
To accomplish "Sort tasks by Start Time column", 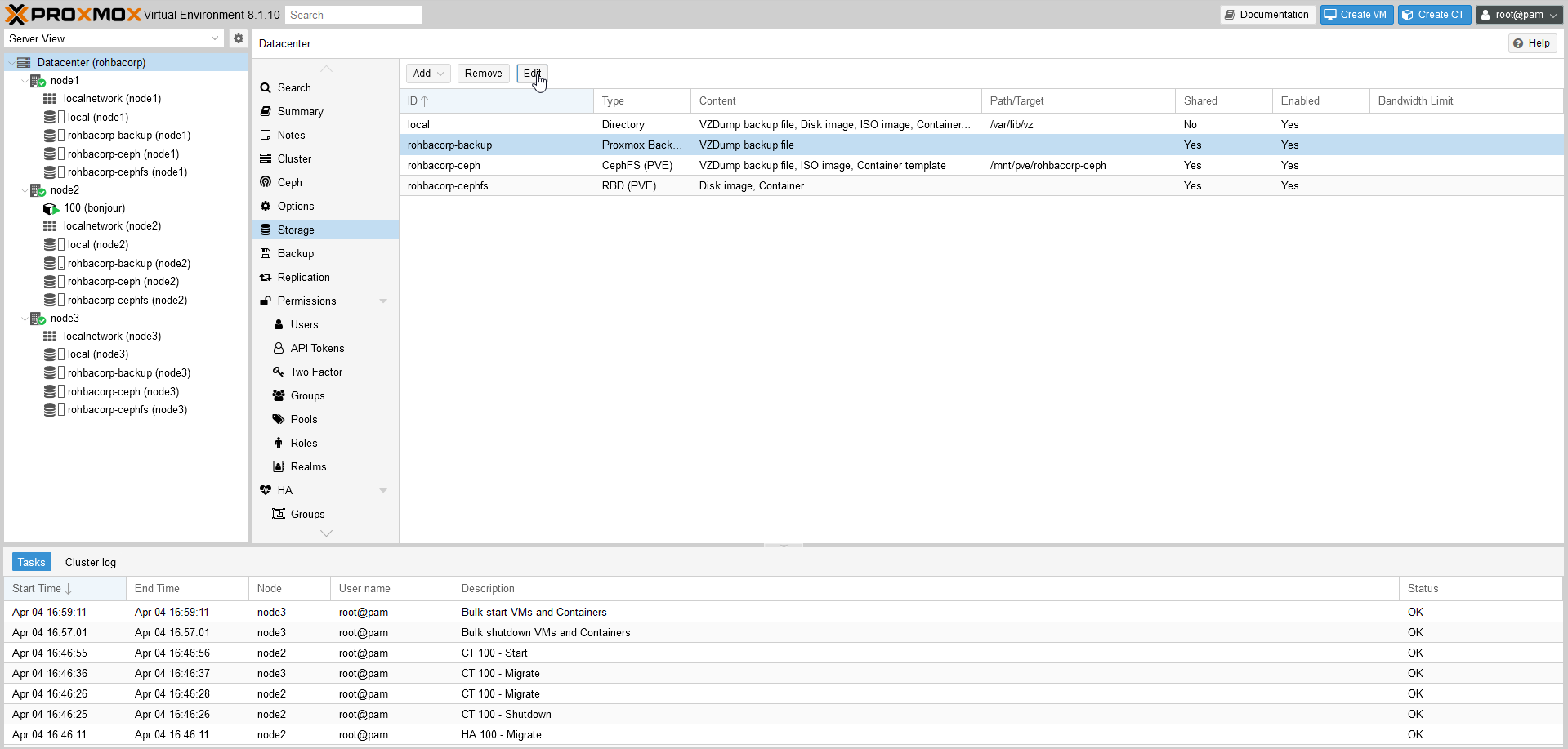I will pyautogui.click(x=65, y=589).
